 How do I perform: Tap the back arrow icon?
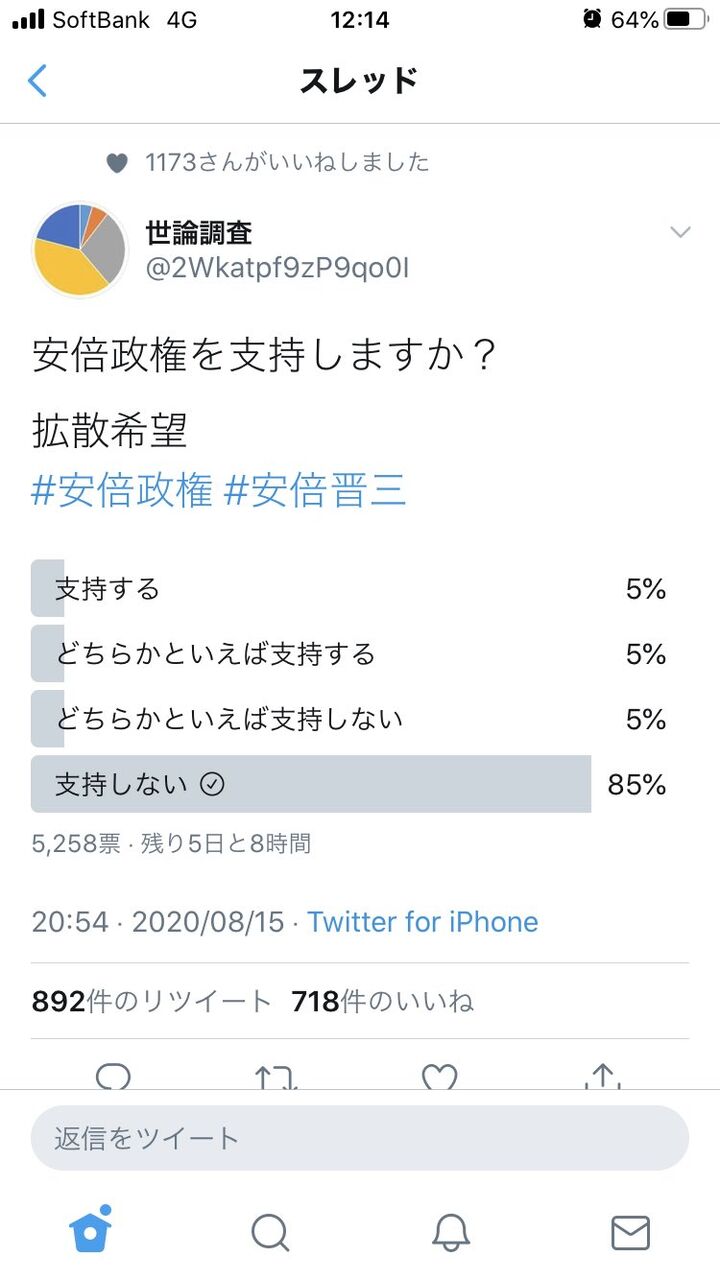(x=38, y=80)
